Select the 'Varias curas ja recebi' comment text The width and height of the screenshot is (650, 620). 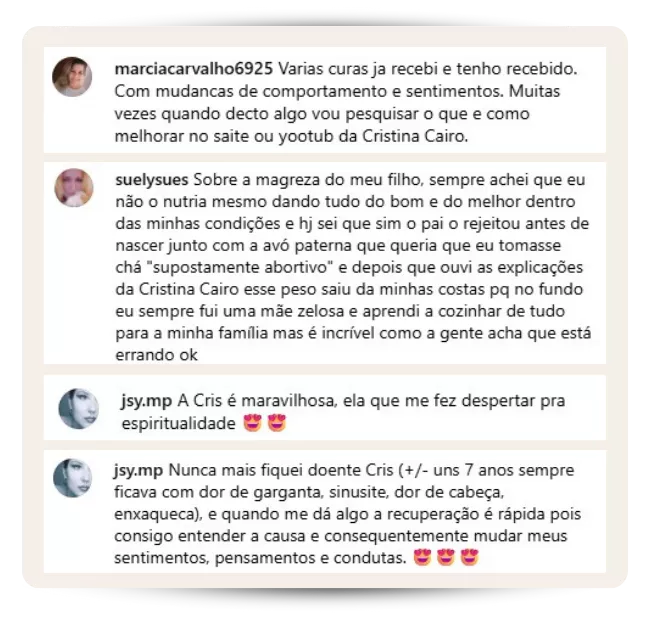pyautogui.click(x=346, y=102)
